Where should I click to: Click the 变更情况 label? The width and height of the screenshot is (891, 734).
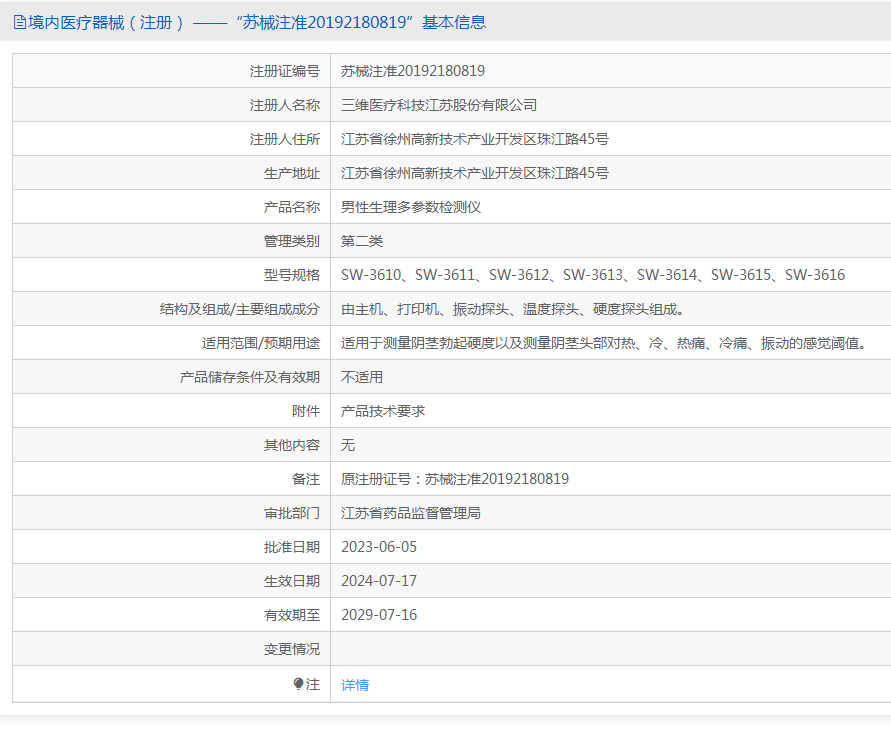click(292, 649)
